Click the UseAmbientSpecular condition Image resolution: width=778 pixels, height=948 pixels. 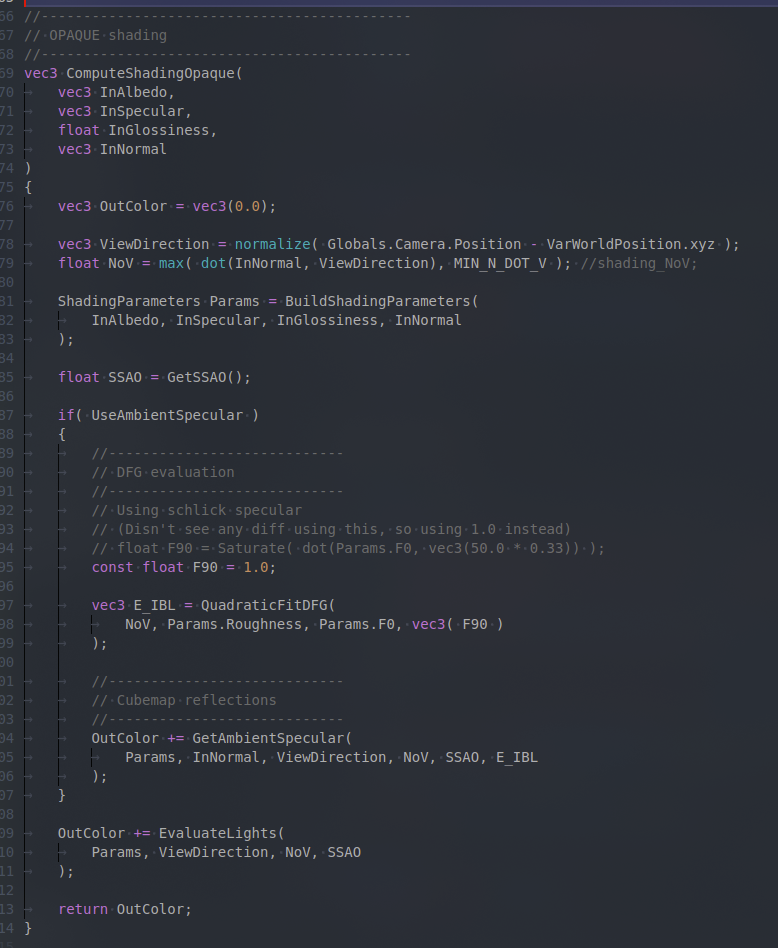click(x=167, y=415)
